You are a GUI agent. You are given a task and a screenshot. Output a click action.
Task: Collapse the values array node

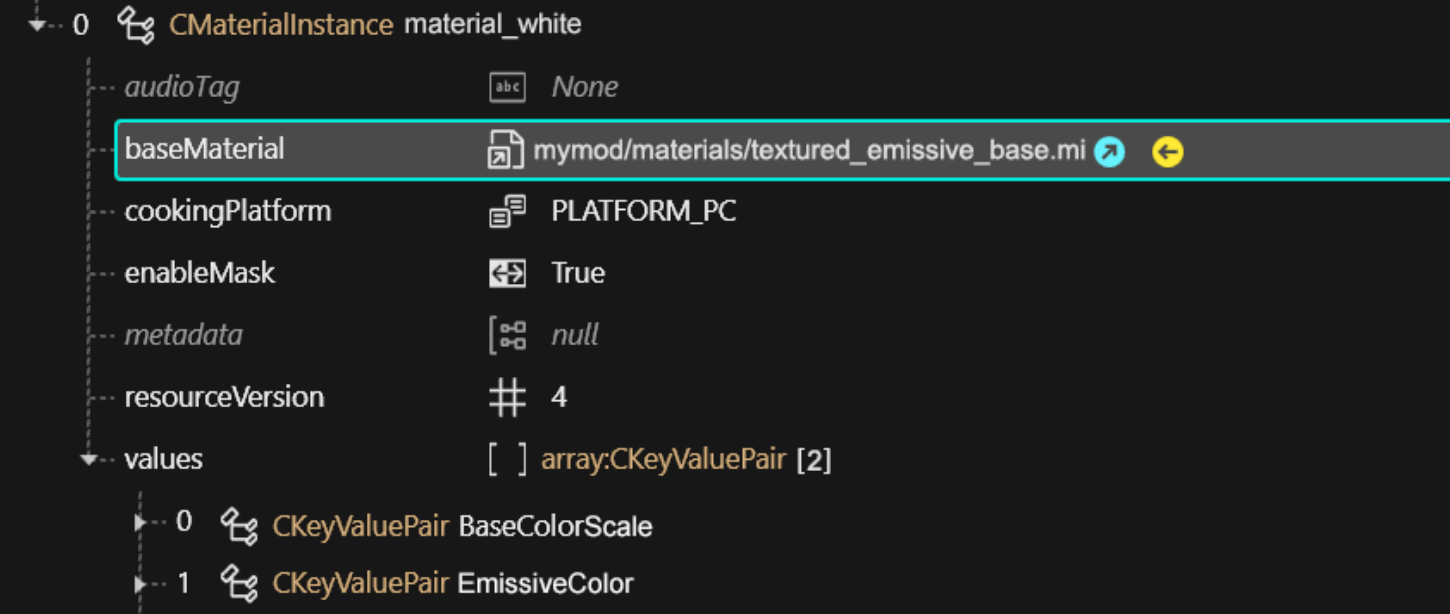[x=89, y=460]
